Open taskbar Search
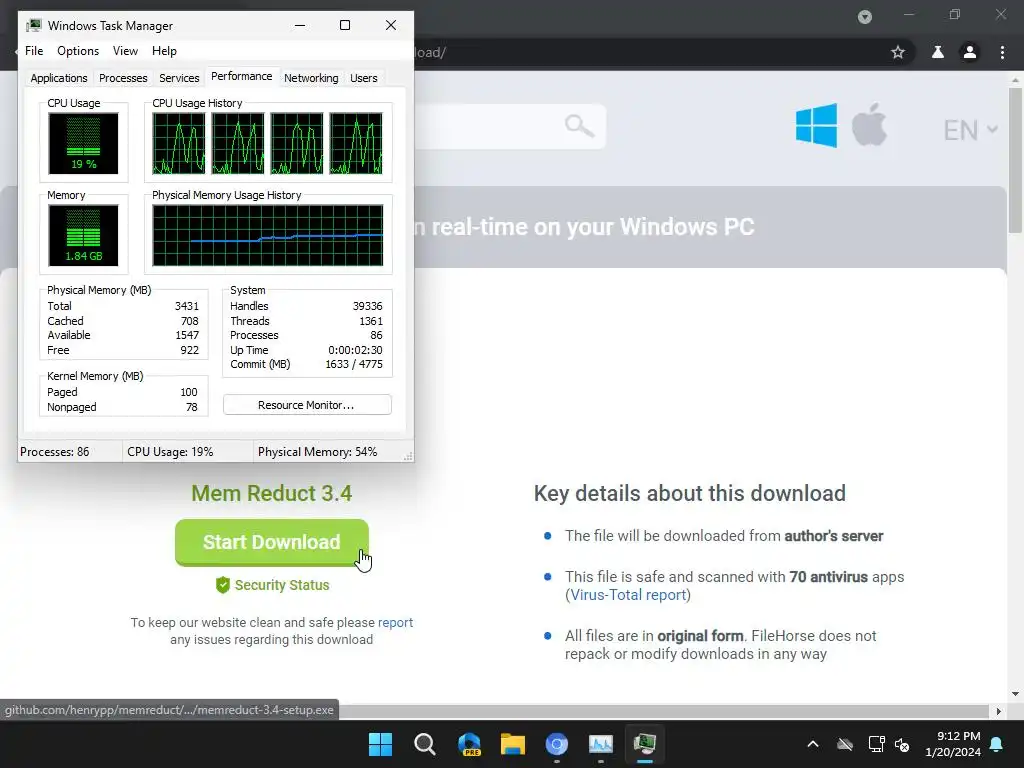The height and width of the screenshot is (768, 1024). pyautogui.click(x=424, y=744)
